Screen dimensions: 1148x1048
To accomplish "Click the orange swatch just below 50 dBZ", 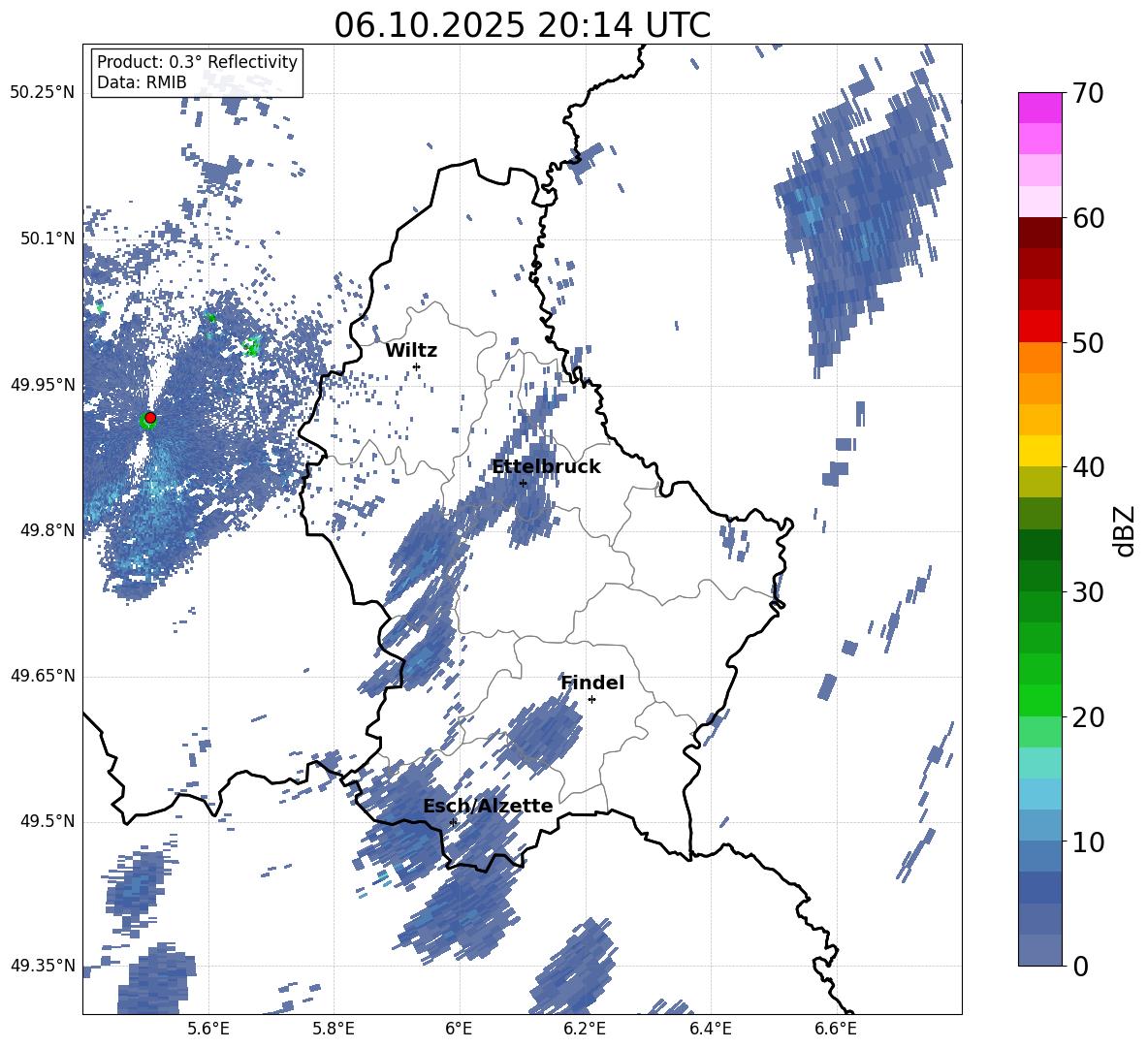I will [x=1039, y=358].
